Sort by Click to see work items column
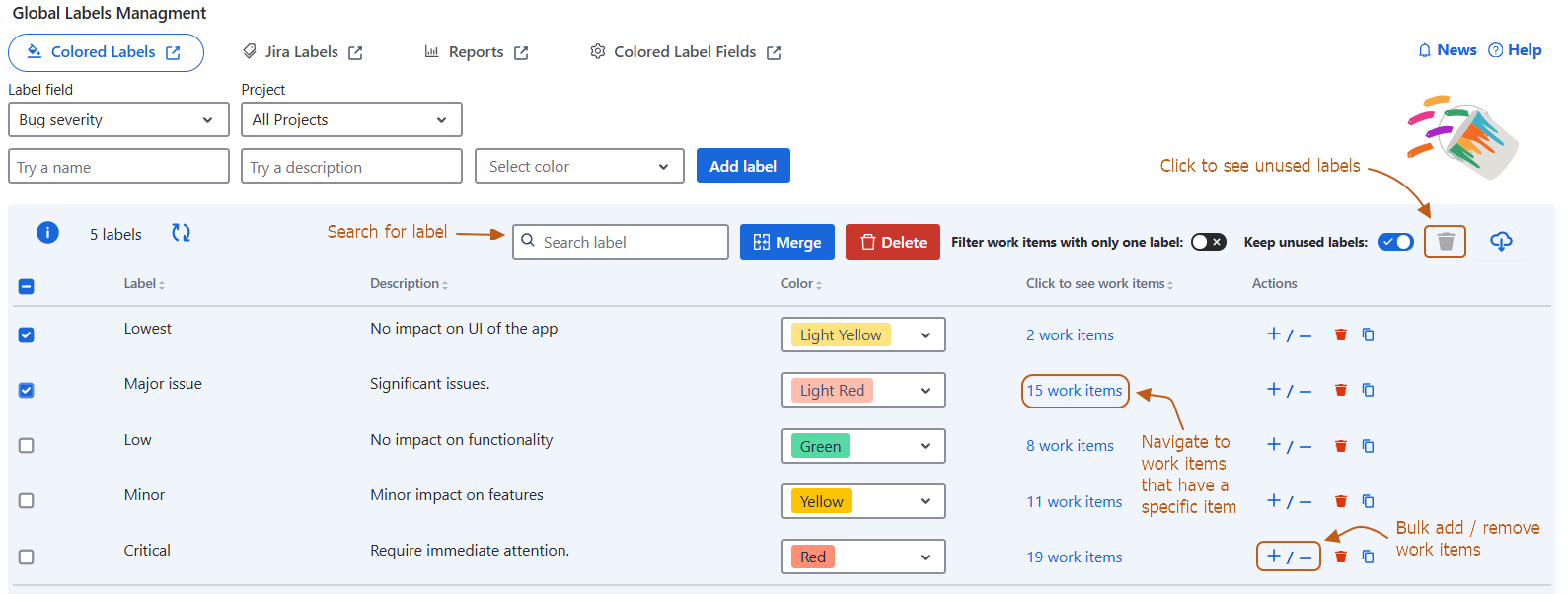The height and width of the screenshot is (594, 1568). click(x=1099, y=284)
